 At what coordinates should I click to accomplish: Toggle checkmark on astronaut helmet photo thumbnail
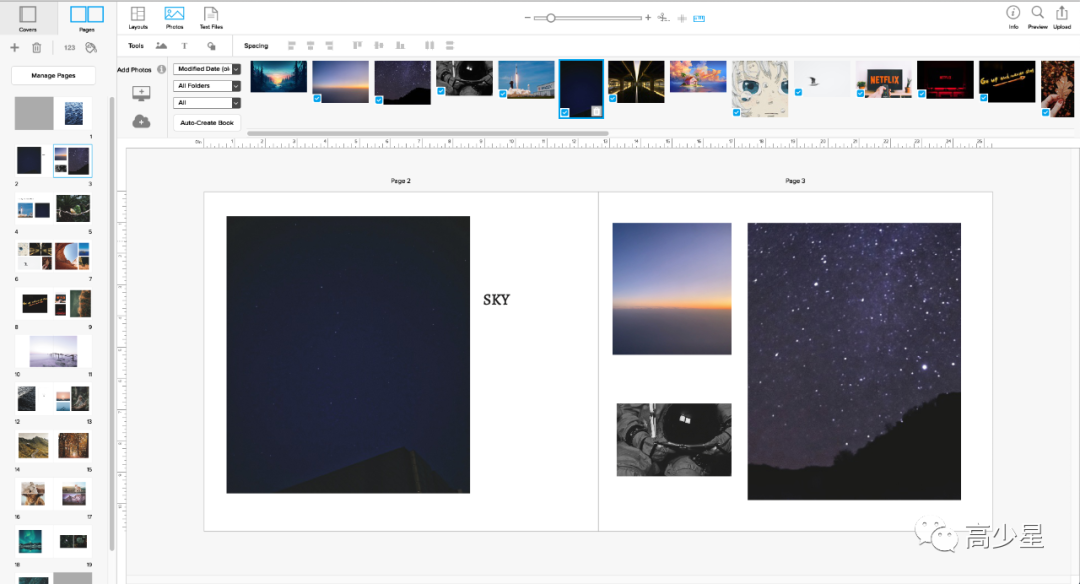pos(441,91)
